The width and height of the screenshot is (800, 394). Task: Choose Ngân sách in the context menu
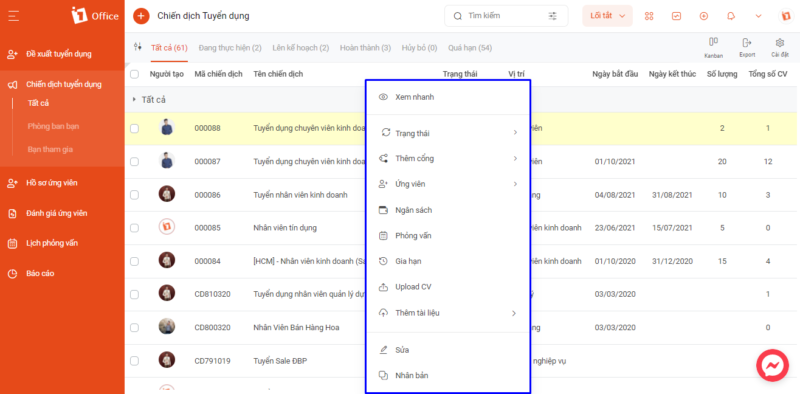pos(448,210)
